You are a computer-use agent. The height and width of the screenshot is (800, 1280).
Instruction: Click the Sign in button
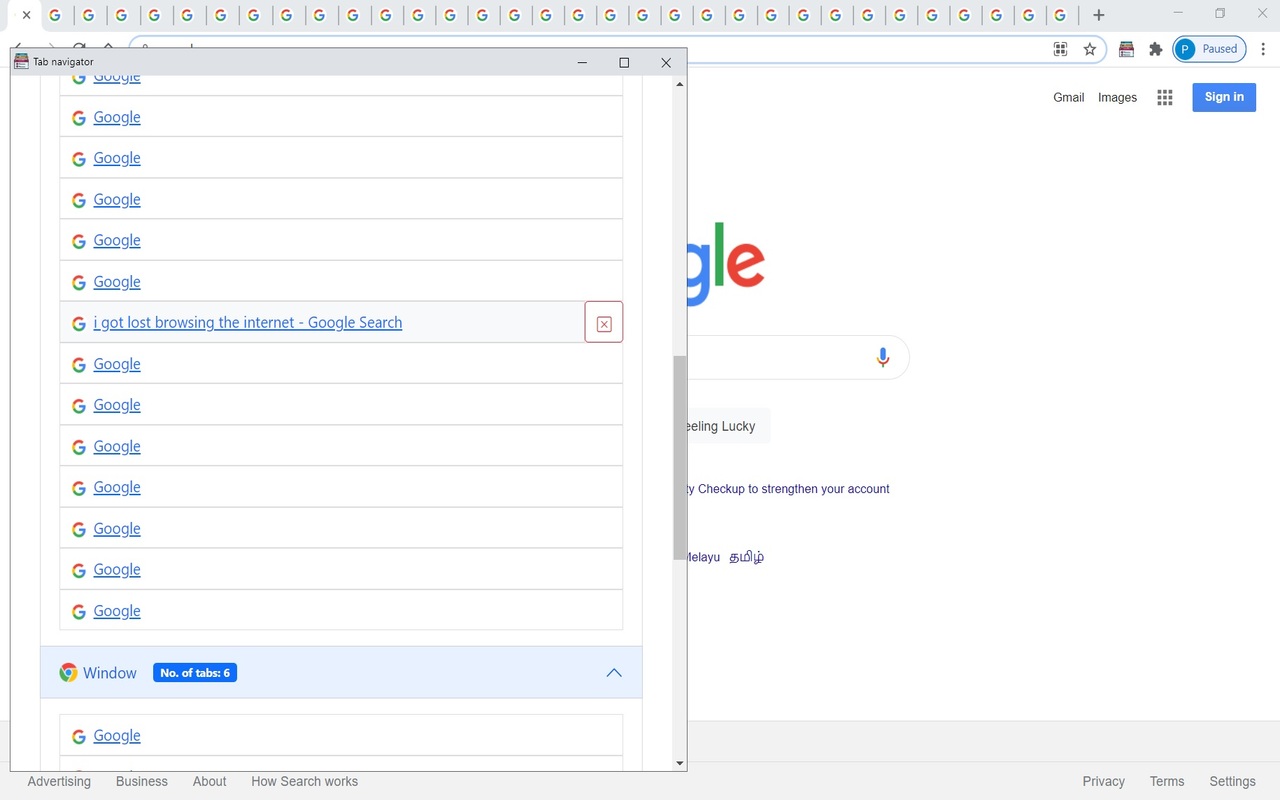pyautogui.click(x=1224, y=97)
